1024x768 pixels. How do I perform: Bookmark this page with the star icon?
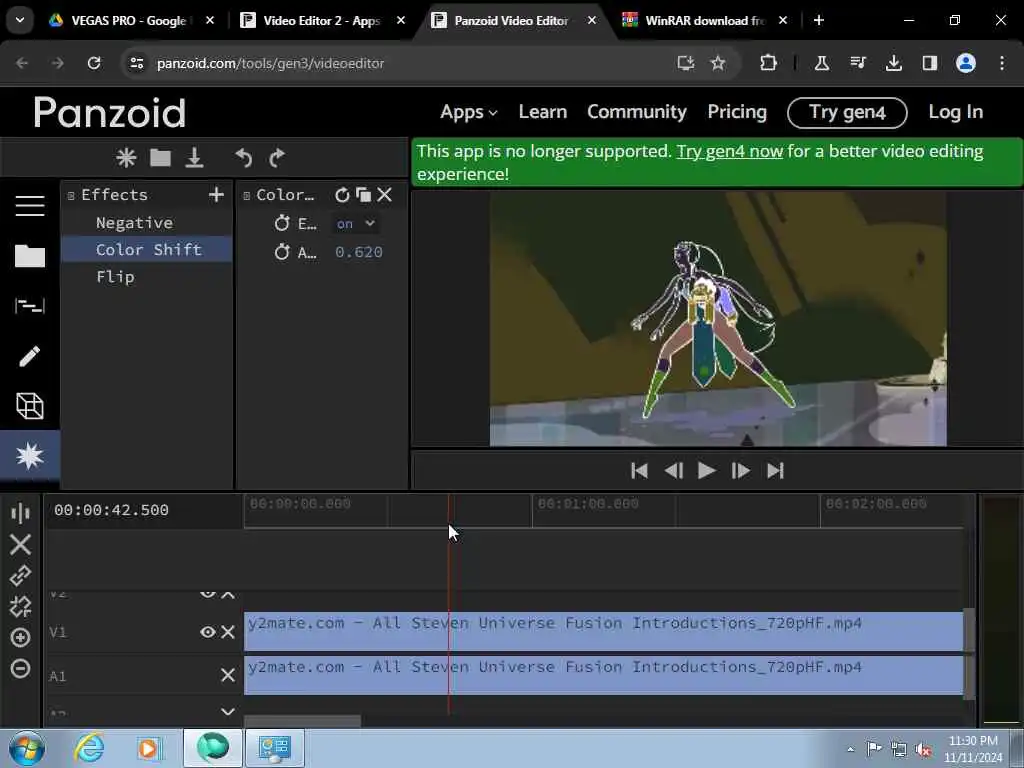718,63
